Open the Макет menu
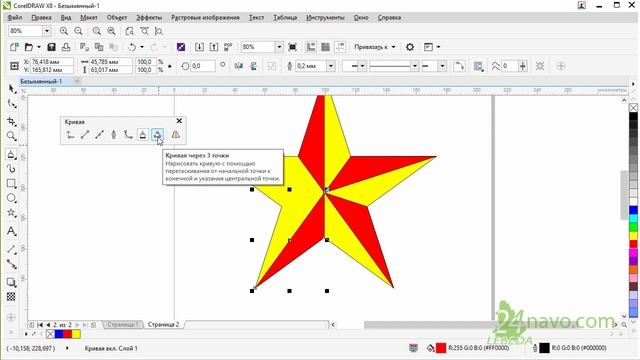The image size is (640, 360). click(x=89, y=18)
